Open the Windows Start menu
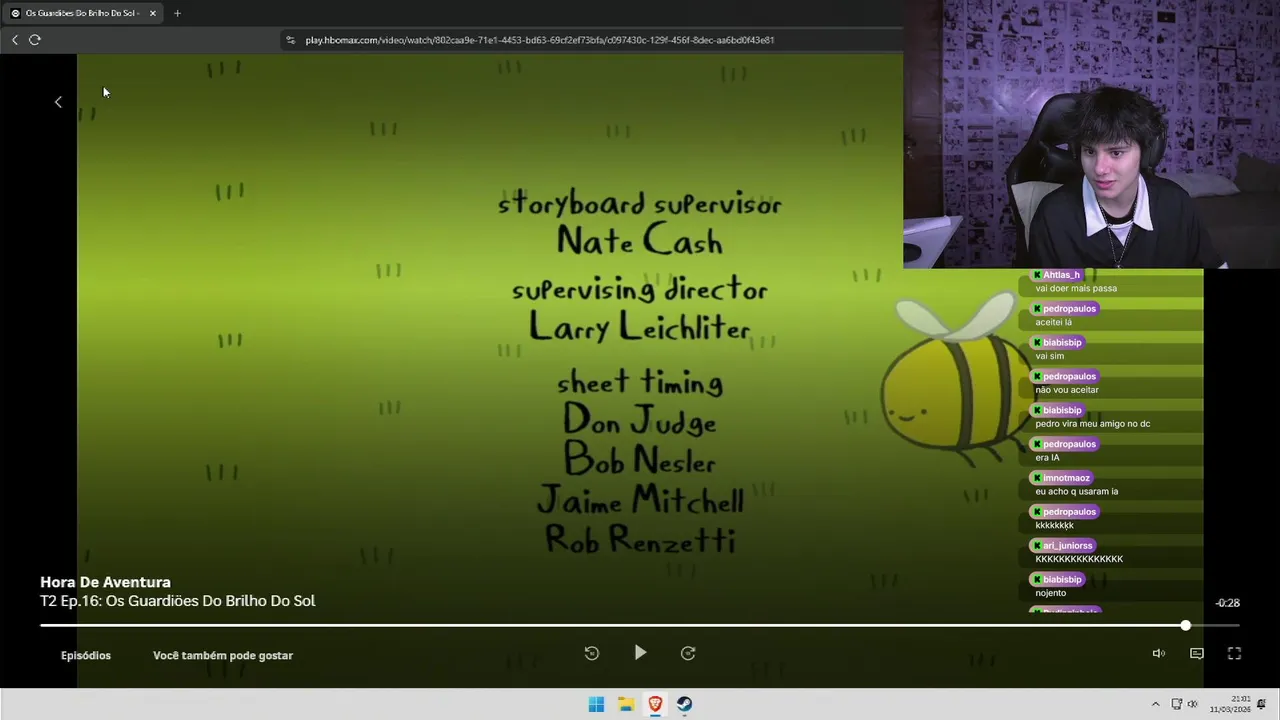Image resolution: width=1280 pixels, height=720 pixels. coord(596,704)
